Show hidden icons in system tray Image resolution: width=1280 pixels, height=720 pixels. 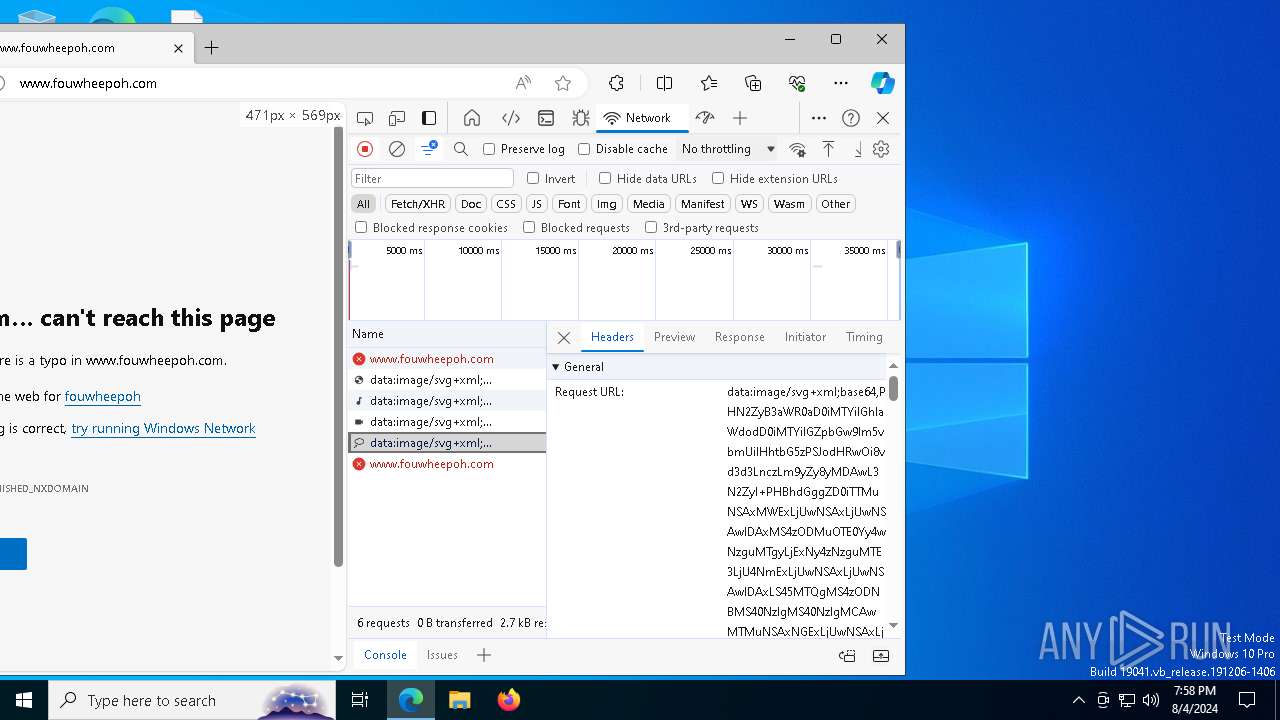point(1078,700)
